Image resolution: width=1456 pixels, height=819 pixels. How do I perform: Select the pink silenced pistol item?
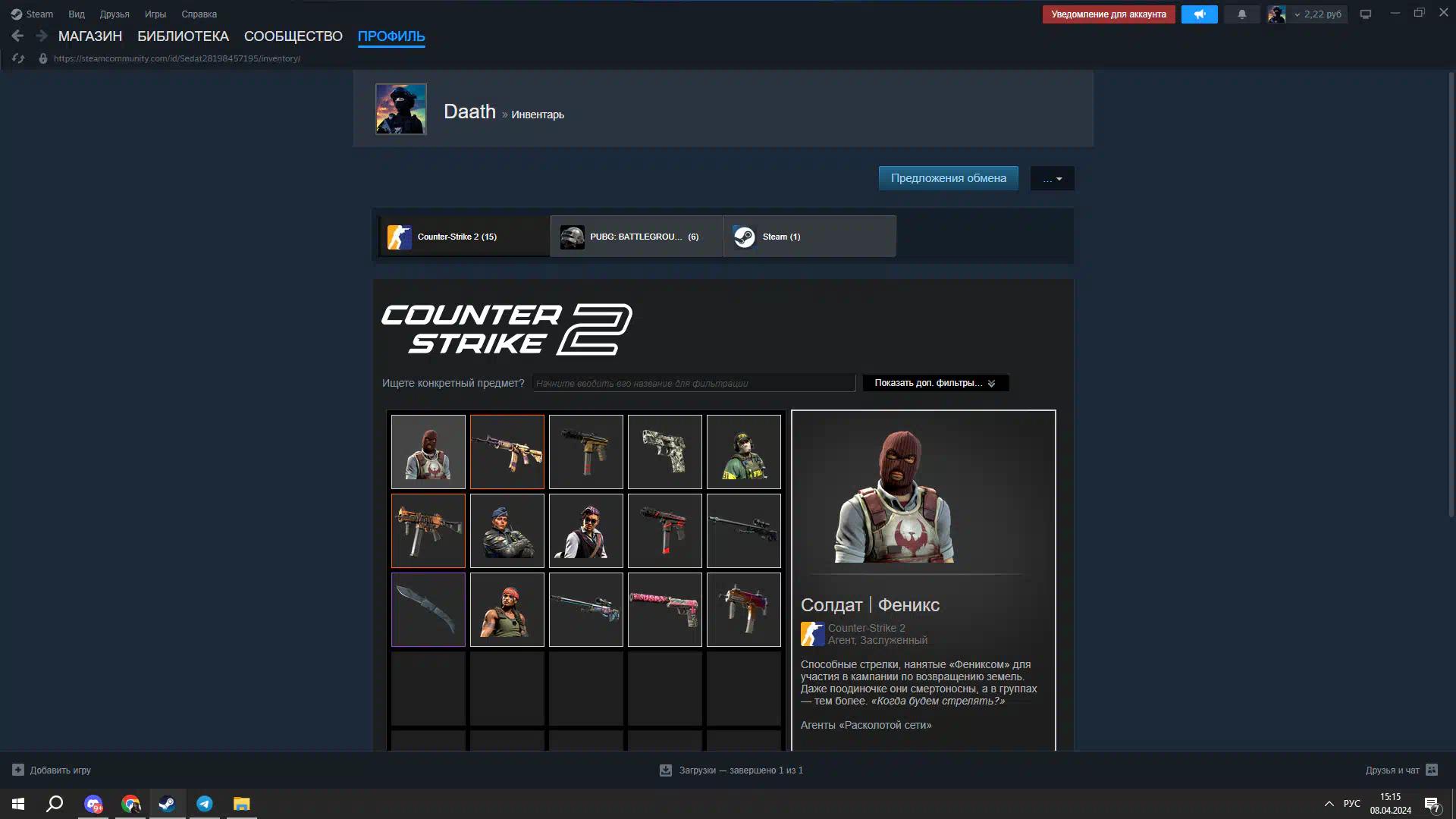coord(665,610)
